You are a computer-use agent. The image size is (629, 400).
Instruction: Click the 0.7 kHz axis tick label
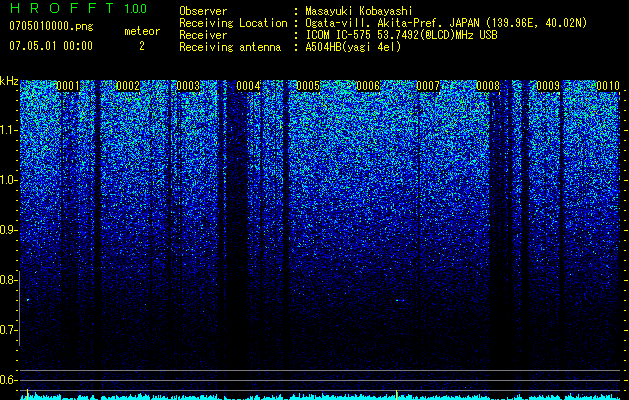point(7,330)
